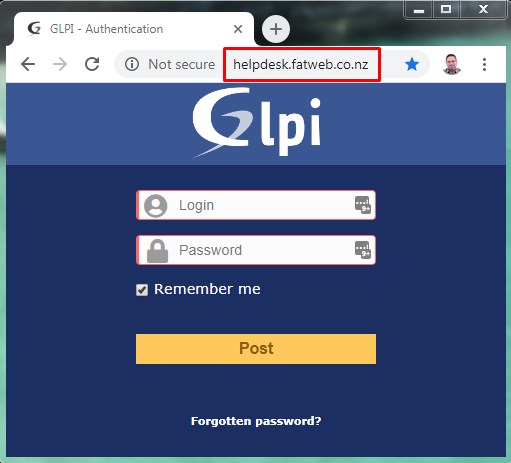The image size is (511, 463).
Task: Reload the GLPI page
Action: [92, 64]
